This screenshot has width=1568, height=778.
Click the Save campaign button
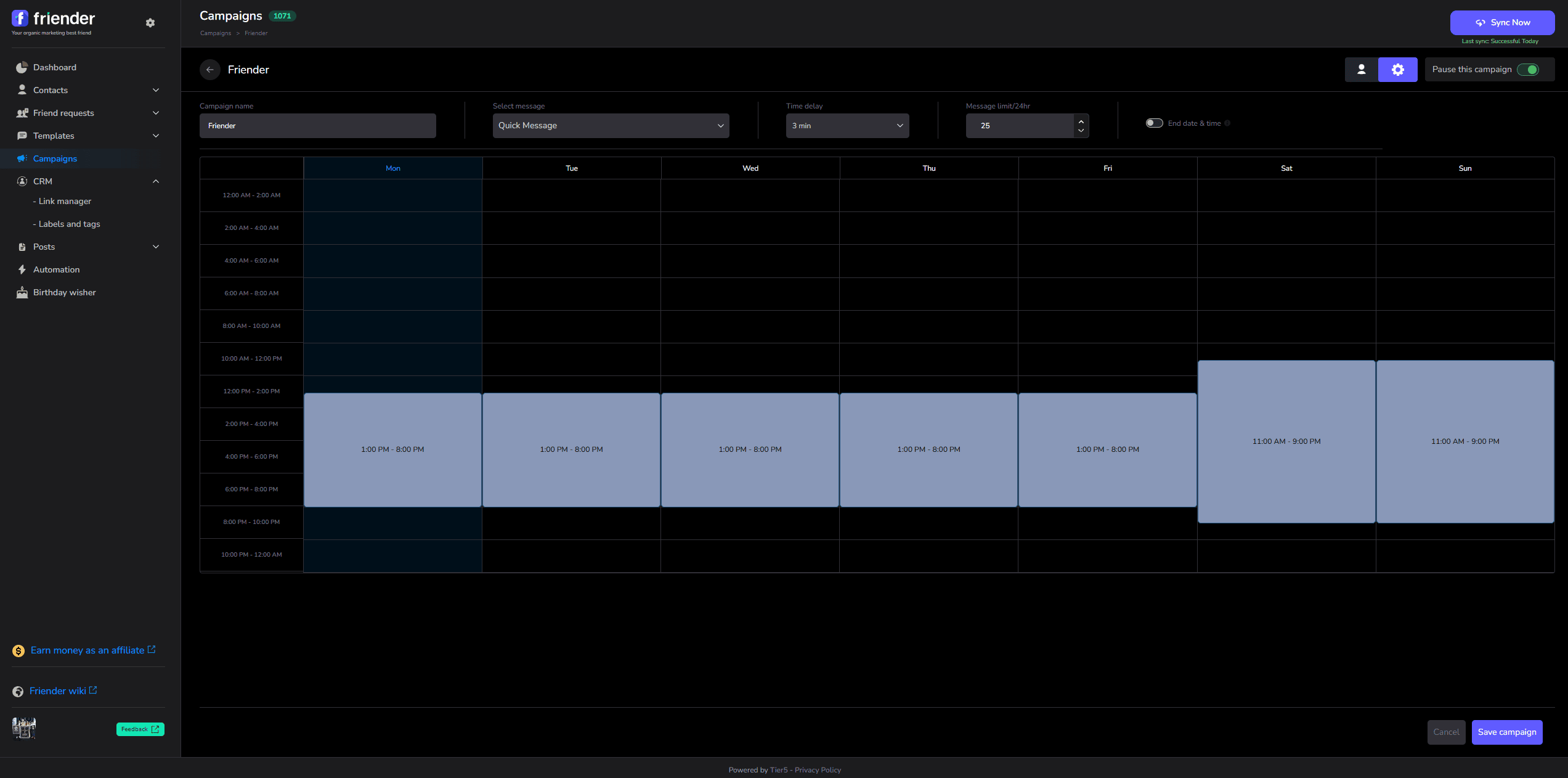point(1507,732)
